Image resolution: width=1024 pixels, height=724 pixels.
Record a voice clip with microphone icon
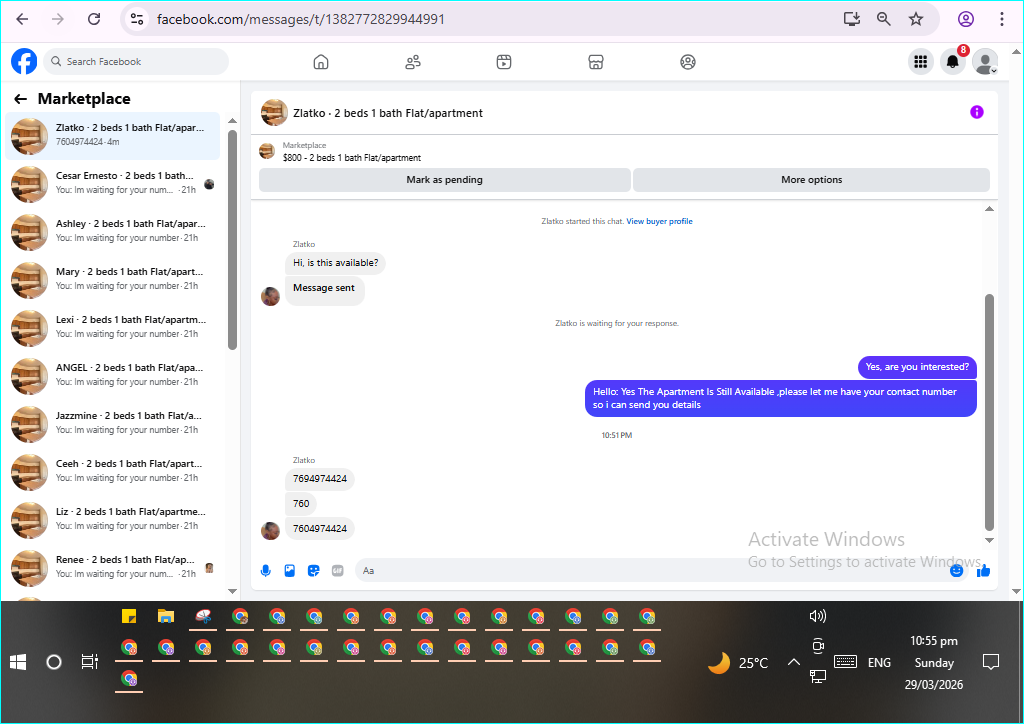pyautogui.click(x=266, y=571)
